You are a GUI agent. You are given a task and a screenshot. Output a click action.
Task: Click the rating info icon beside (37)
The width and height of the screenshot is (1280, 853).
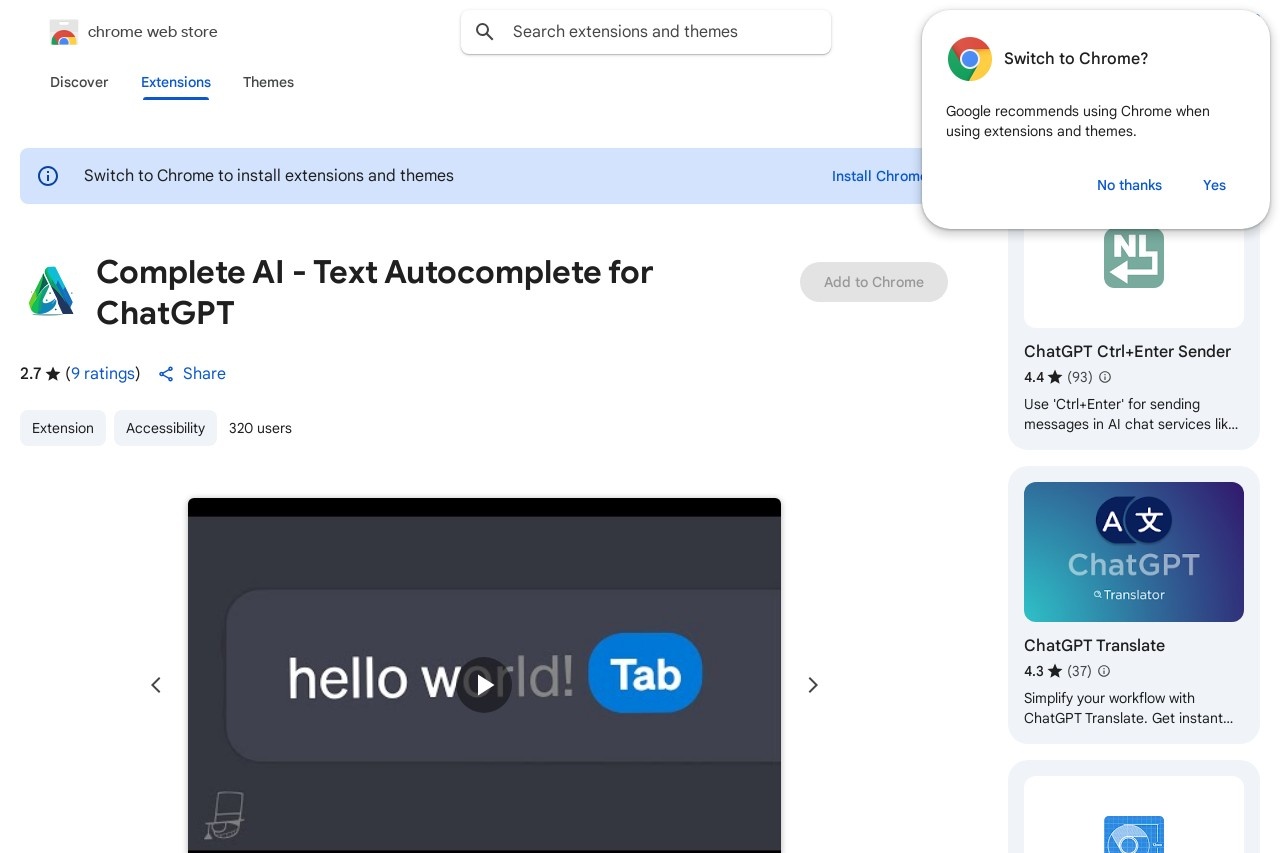[1104, 671]
